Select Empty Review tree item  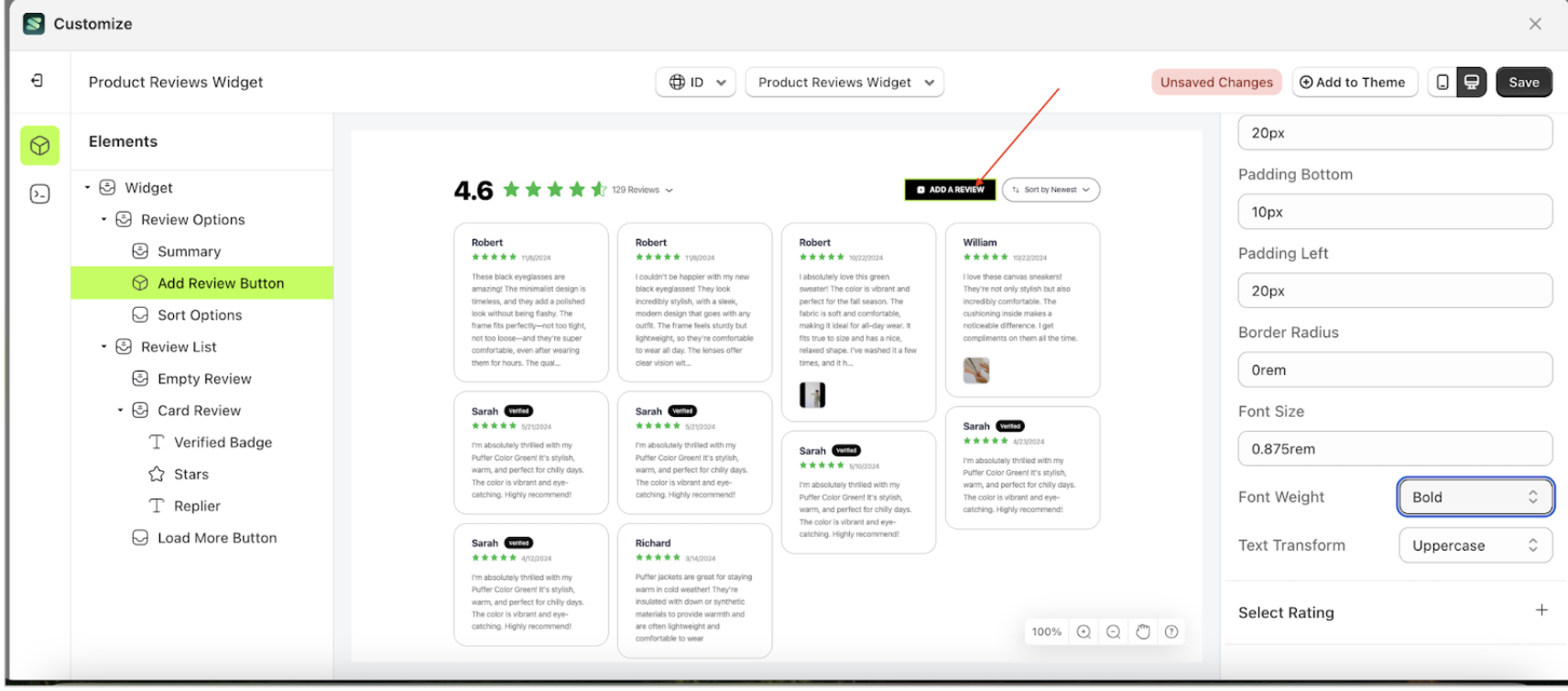[x=204, y=378]
